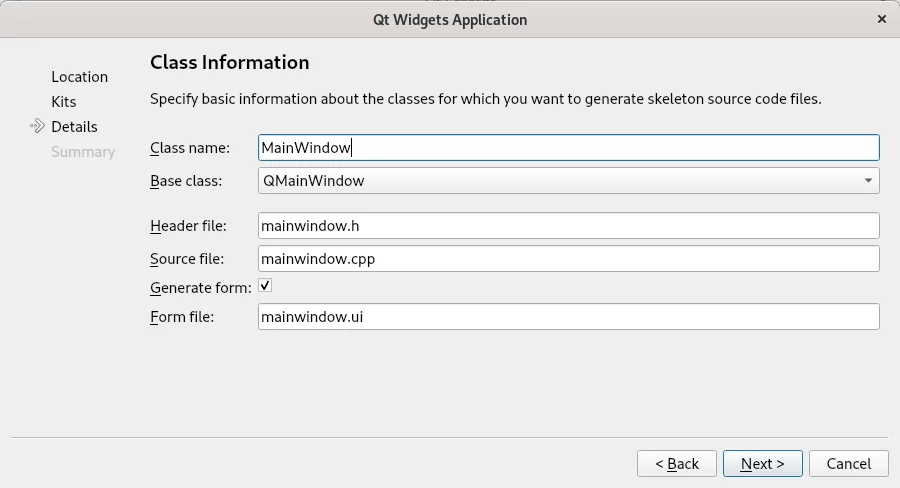Focus the Class name text field
Screen dimensions: 900x488
[568, 148]
